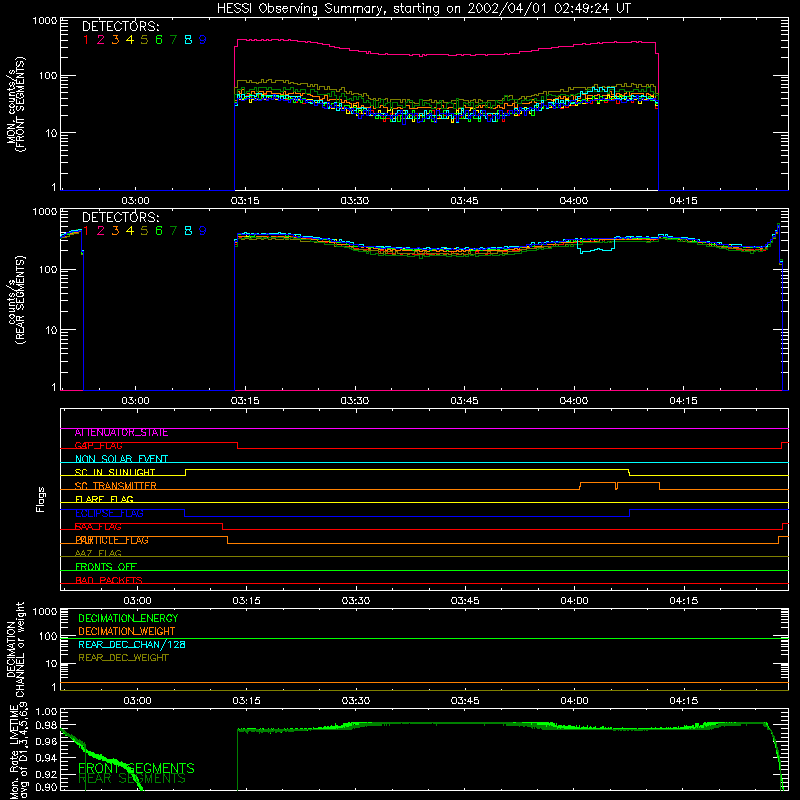Select blue detector 9 in rear segments legend
This screenshot has height=800, width=800.
click(203, 231)
